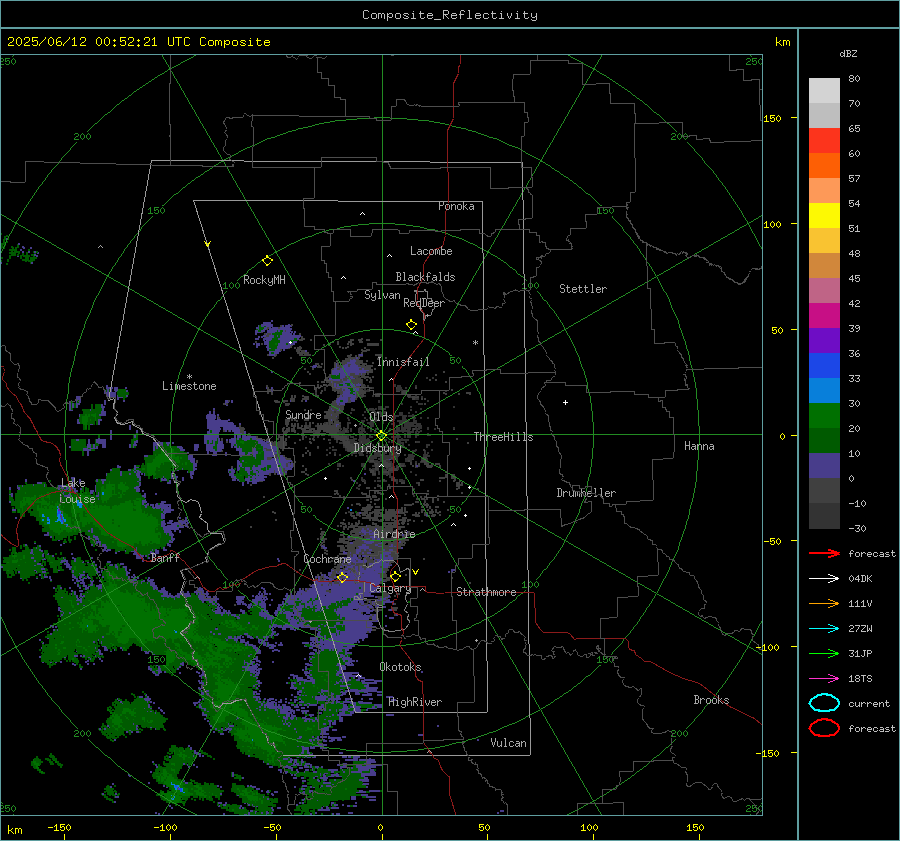Click the Limestone label

pos(189,386)
